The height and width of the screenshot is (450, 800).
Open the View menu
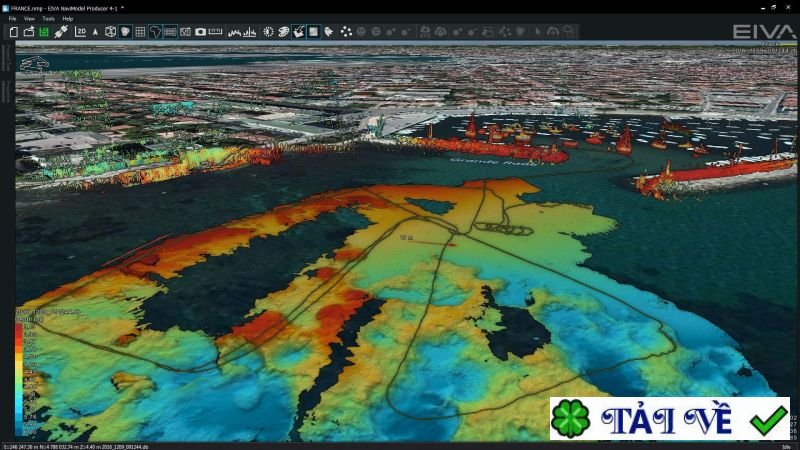pyautogui.click(x=29, y=18)
